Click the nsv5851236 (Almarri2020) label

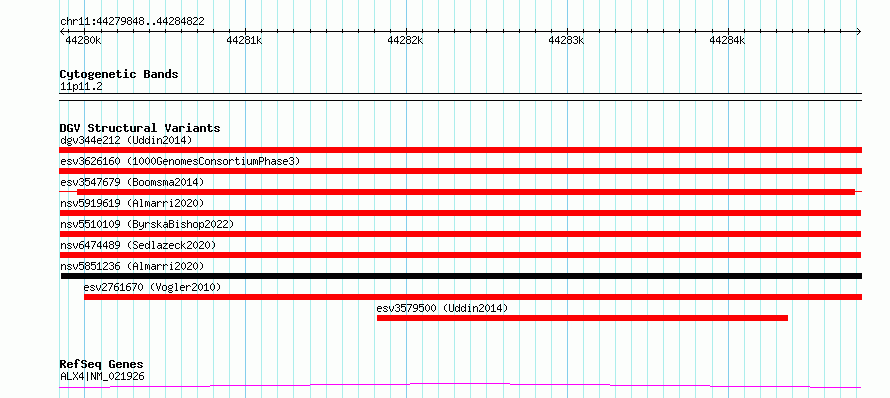point(132,266)
